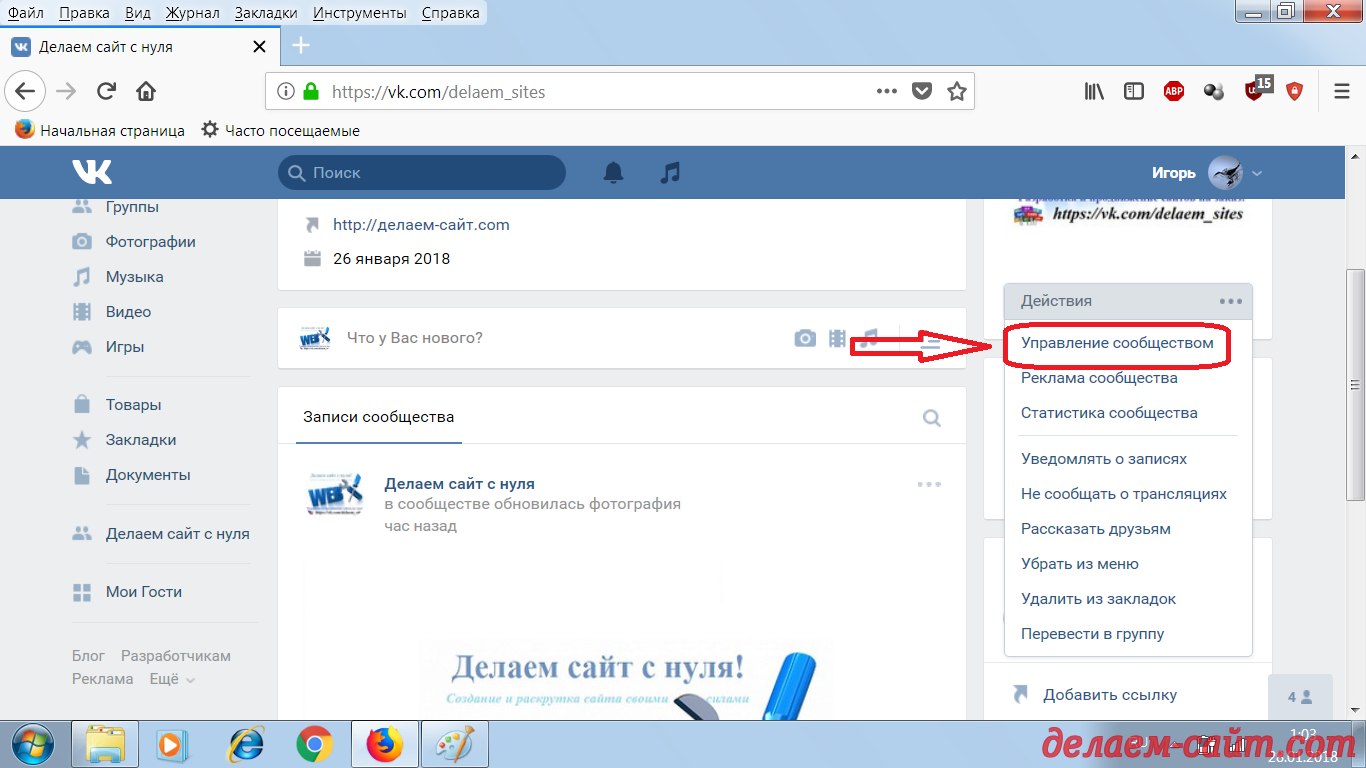Viewport: 1366px width, 768px height.
Task: Search community posts with magnifier icon
Action: (x=932, y=418)
